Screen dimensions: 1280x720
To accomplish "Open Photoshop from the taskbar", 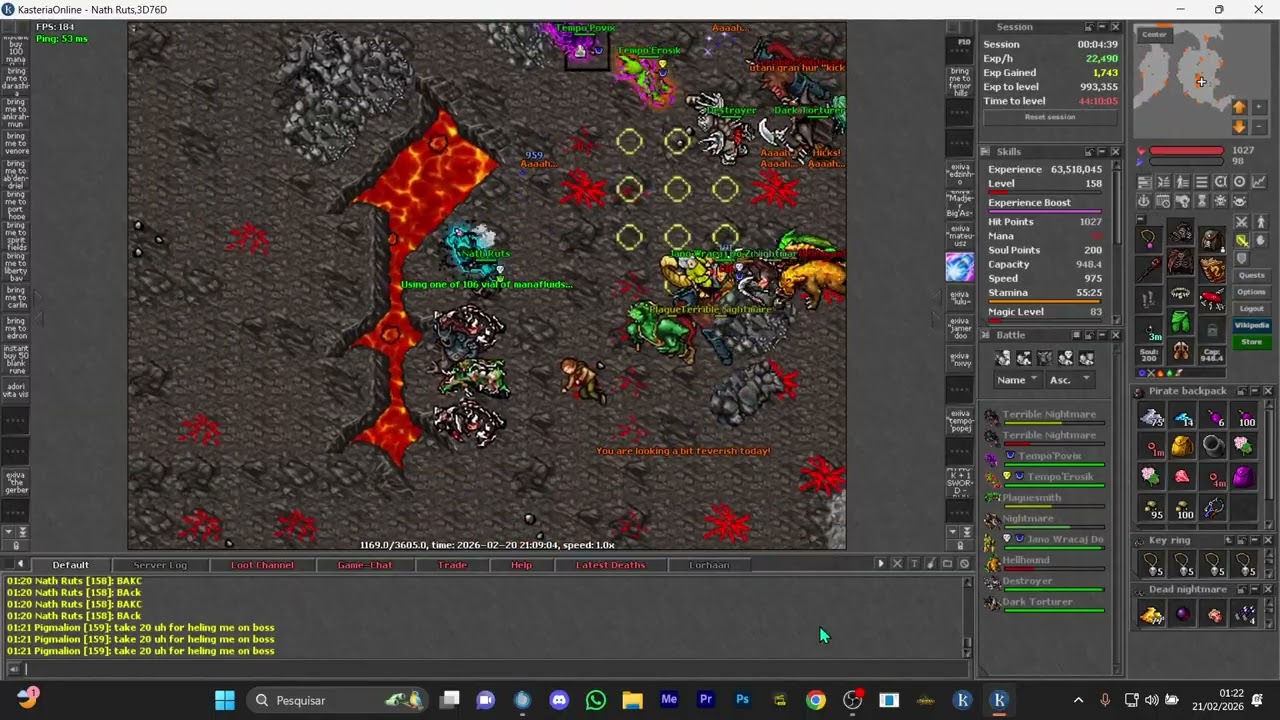I will [x=742, y=700].
